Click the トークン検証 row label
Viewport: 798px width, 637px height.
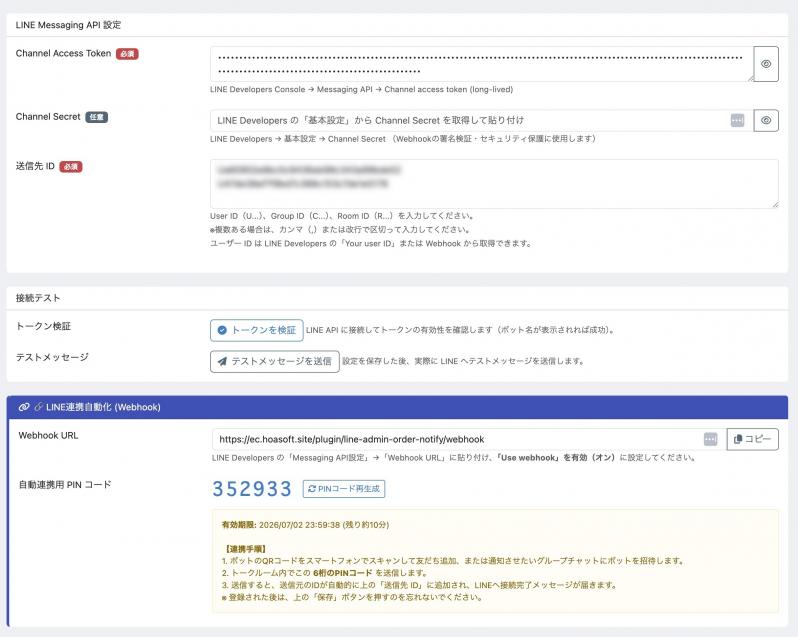(x=43, y=326)
